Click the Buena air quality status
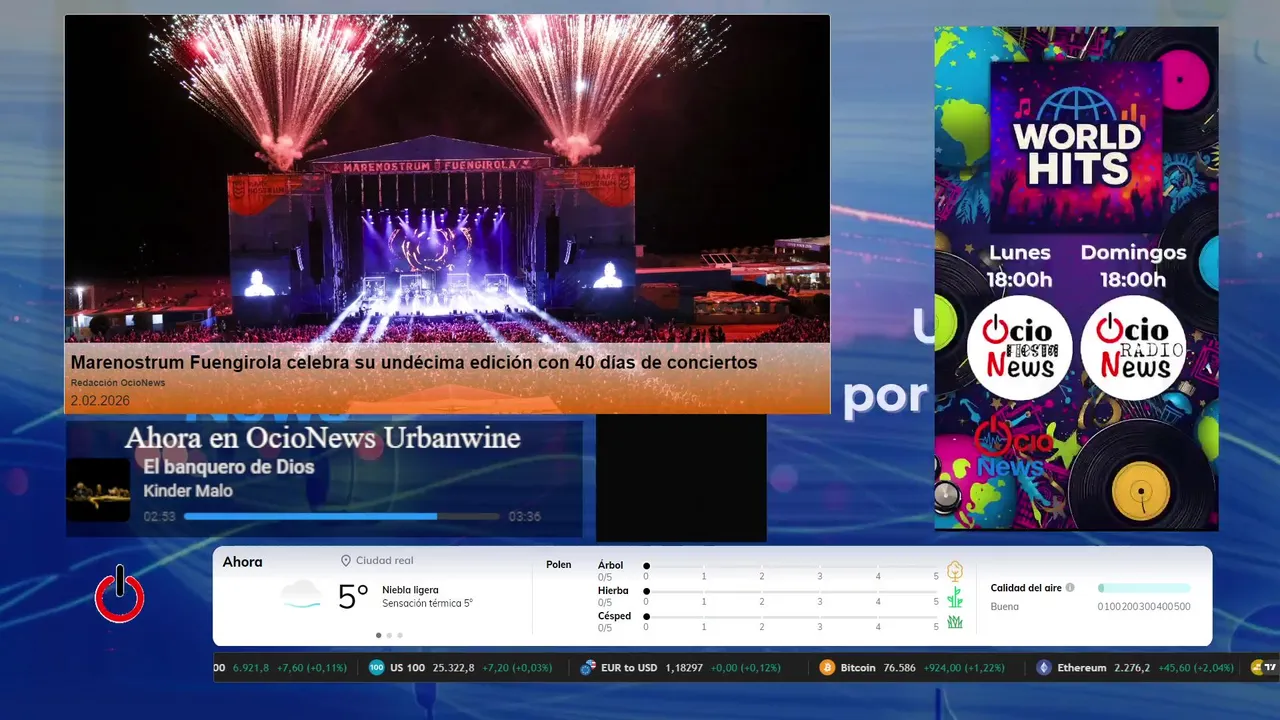 1005,607
